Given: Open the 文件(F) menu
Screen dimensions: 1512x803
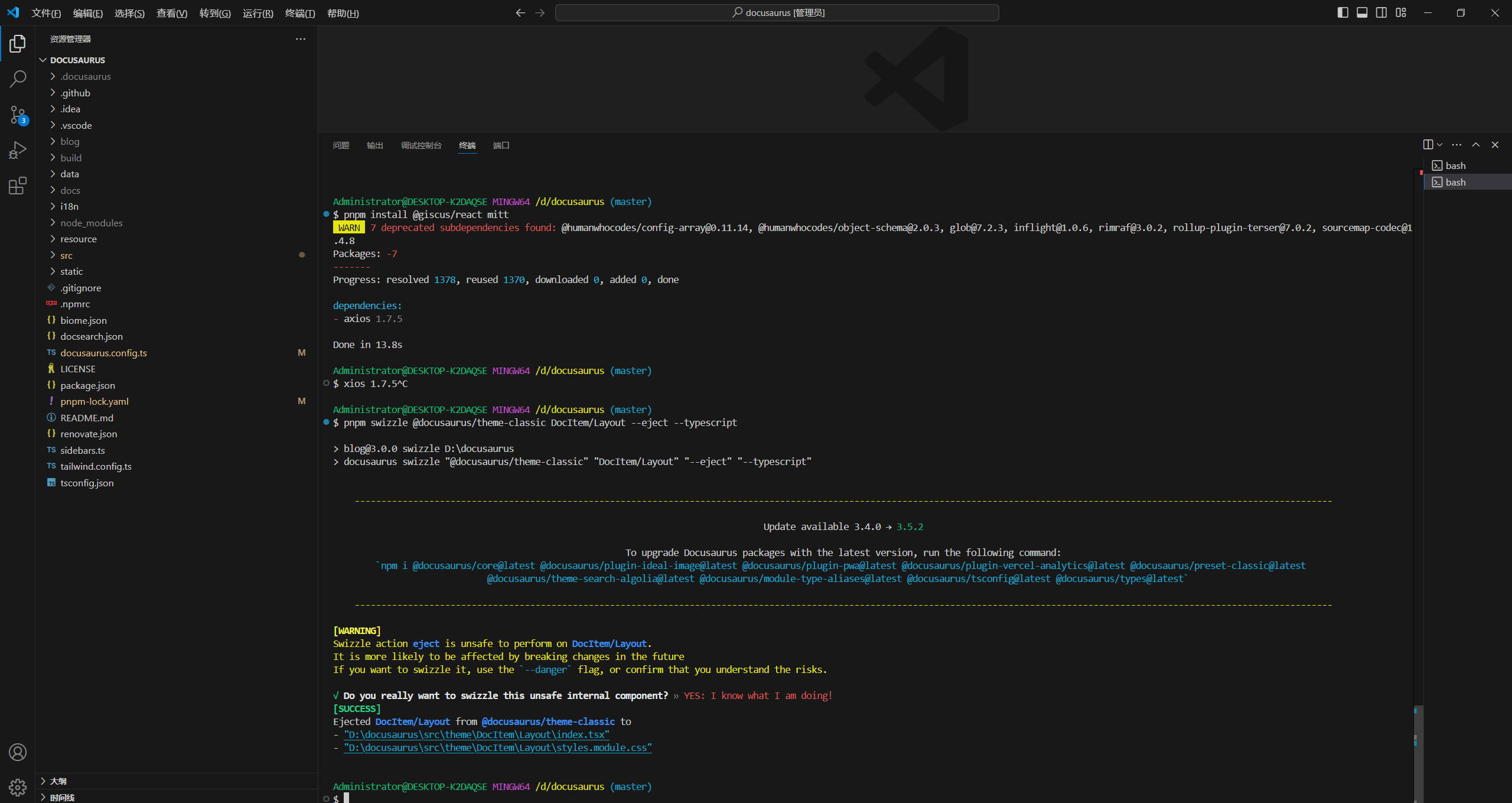Looking at the screenshot, I should 46,13.
